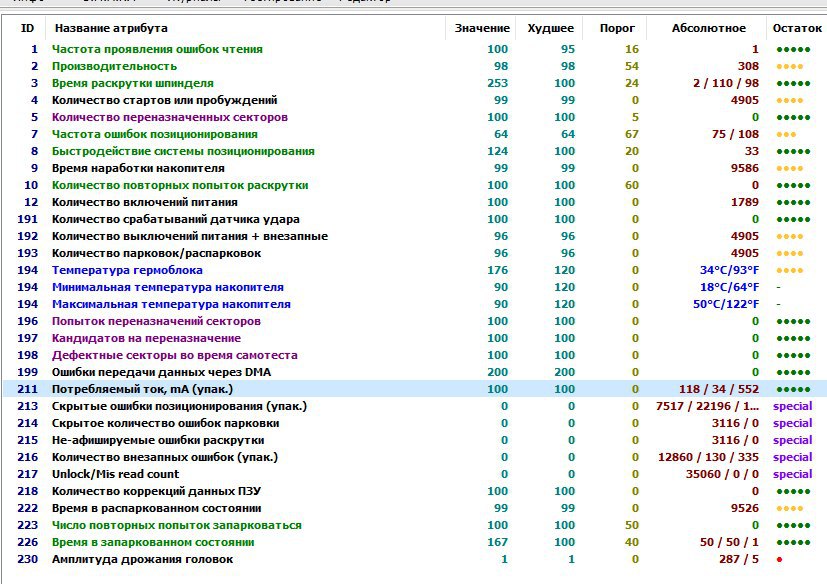The height and width of the screenshot is (584, 827).
Task: Select "Время в распаркованном состоянии" row
Action: 415,508
